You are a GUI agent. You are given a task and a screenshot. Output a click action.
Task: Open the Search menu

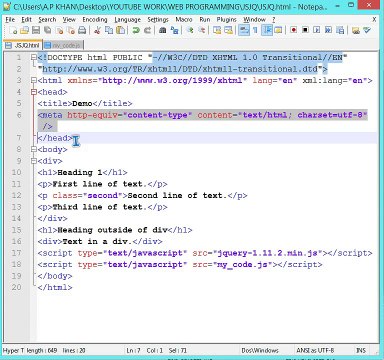click(x=47, y=20)
